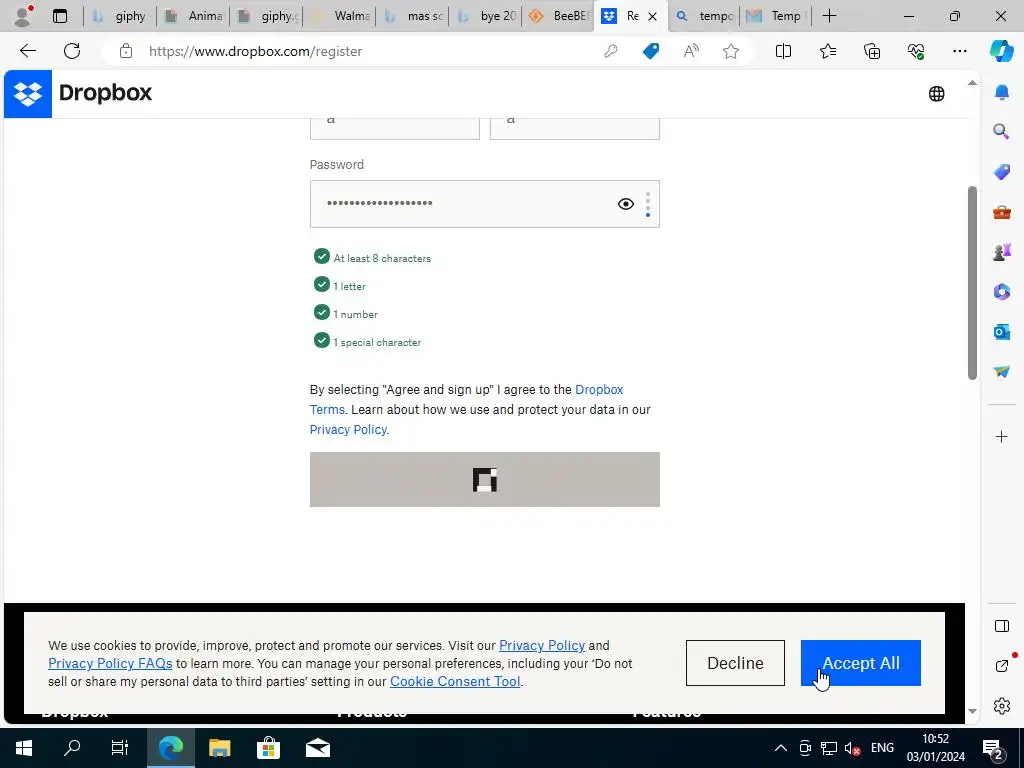
Task: Open the Favorites list
Action: coord(827,51)
